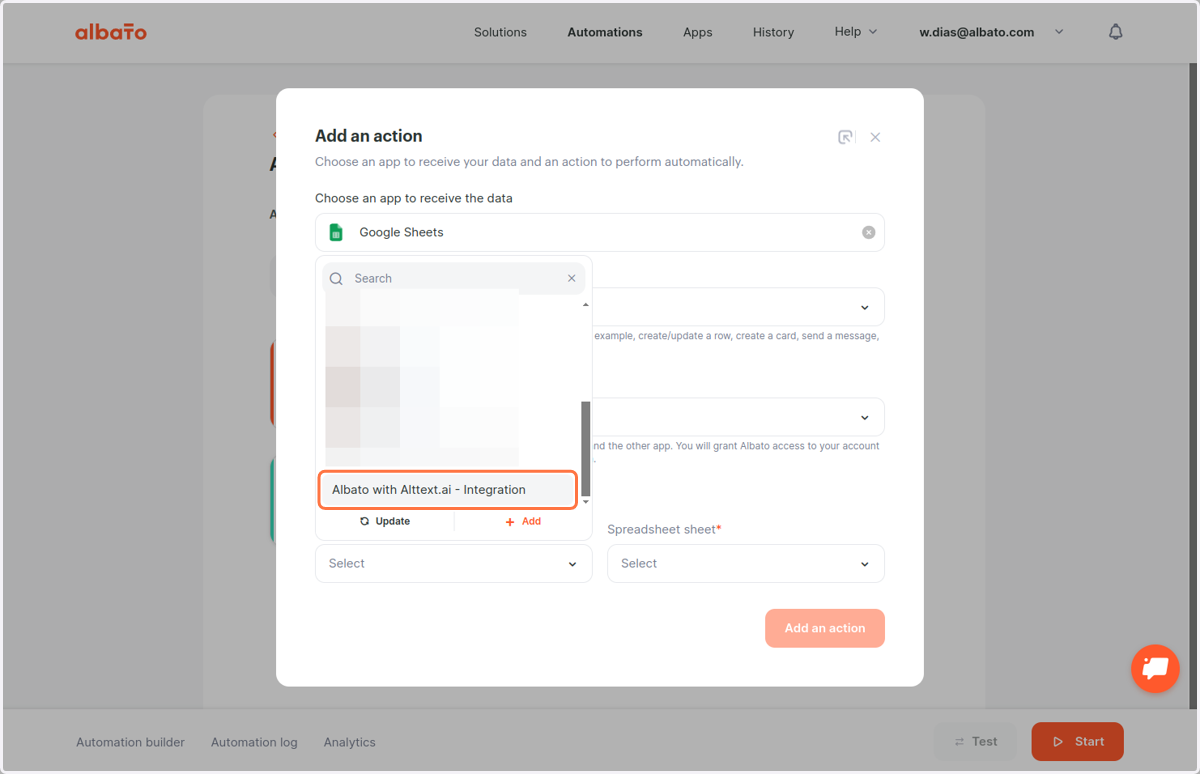Viewport: 1200px width, 774px height.
Task: Click the Albato logo
Action: click(111, 32)
